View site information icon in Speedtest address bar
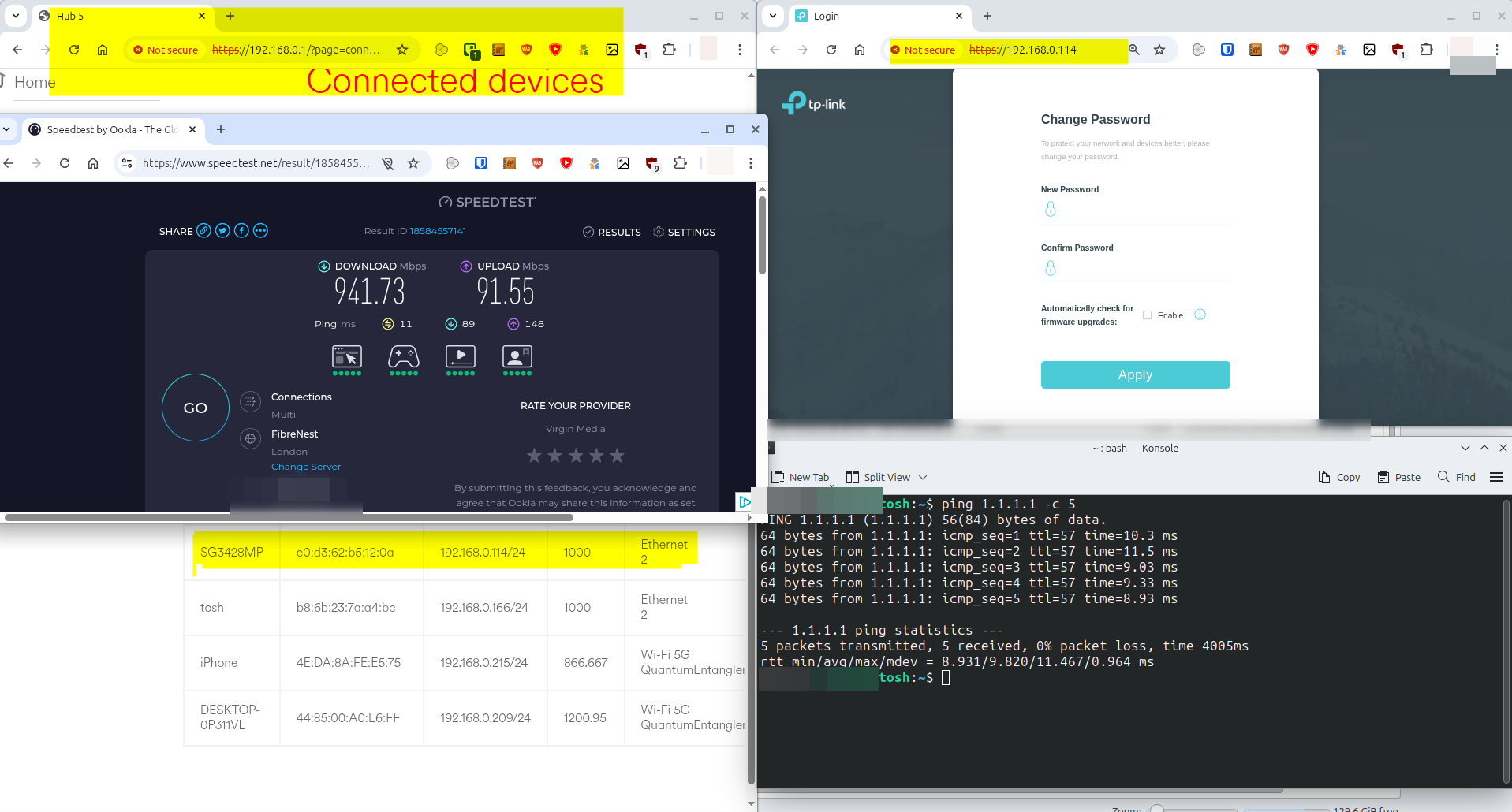This screenshot has width=1512, height=812. [x=127, y=163]
